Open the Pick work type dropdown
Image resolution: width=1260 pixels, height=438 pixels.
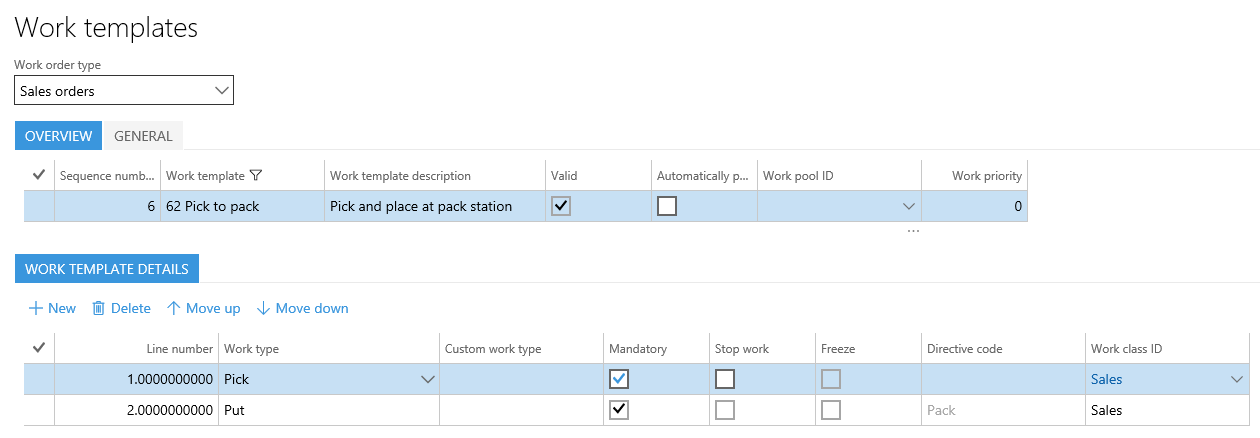(428, 379)
